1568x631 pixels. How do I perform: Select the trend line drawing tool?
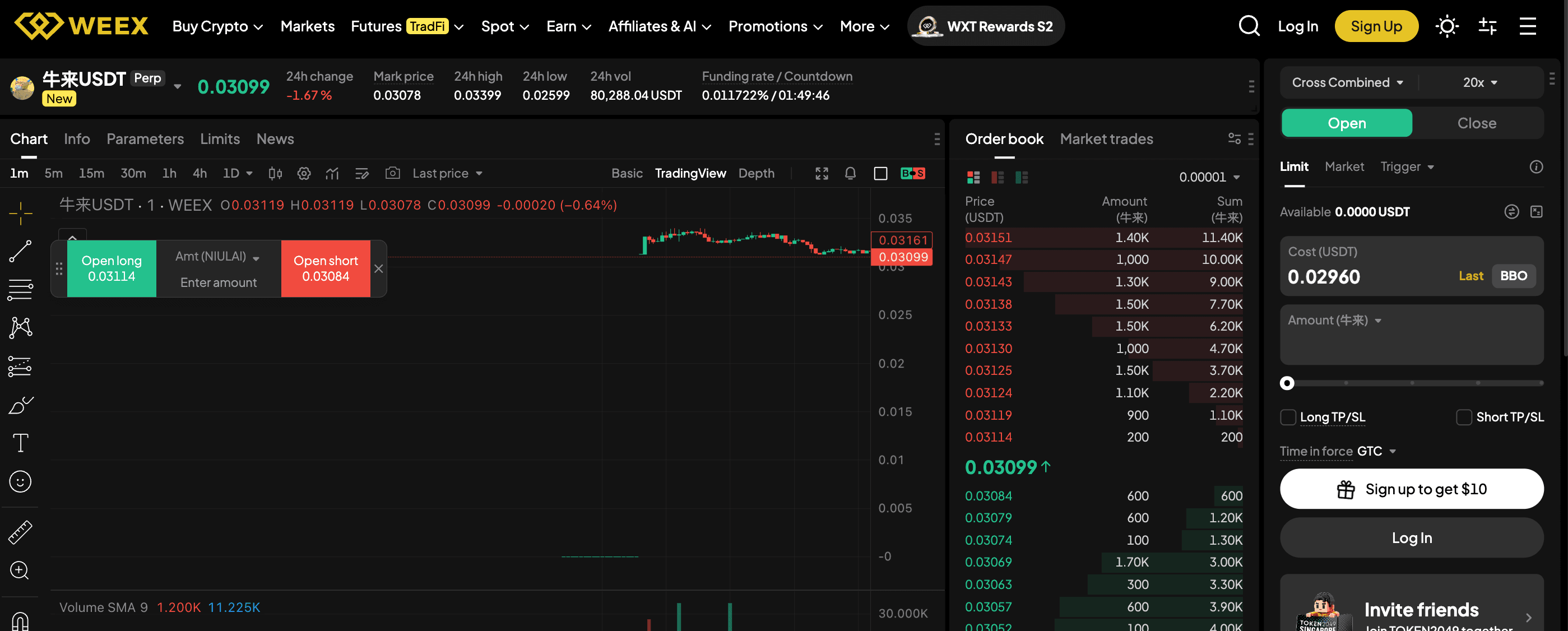point(20,251)
